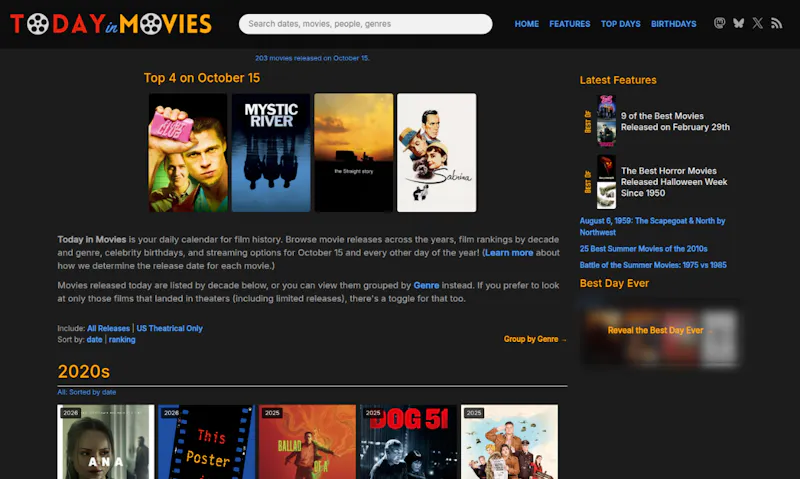Focus the search dates, movies, people field
This screenshot has height=479, width=800.
[365, 24]
